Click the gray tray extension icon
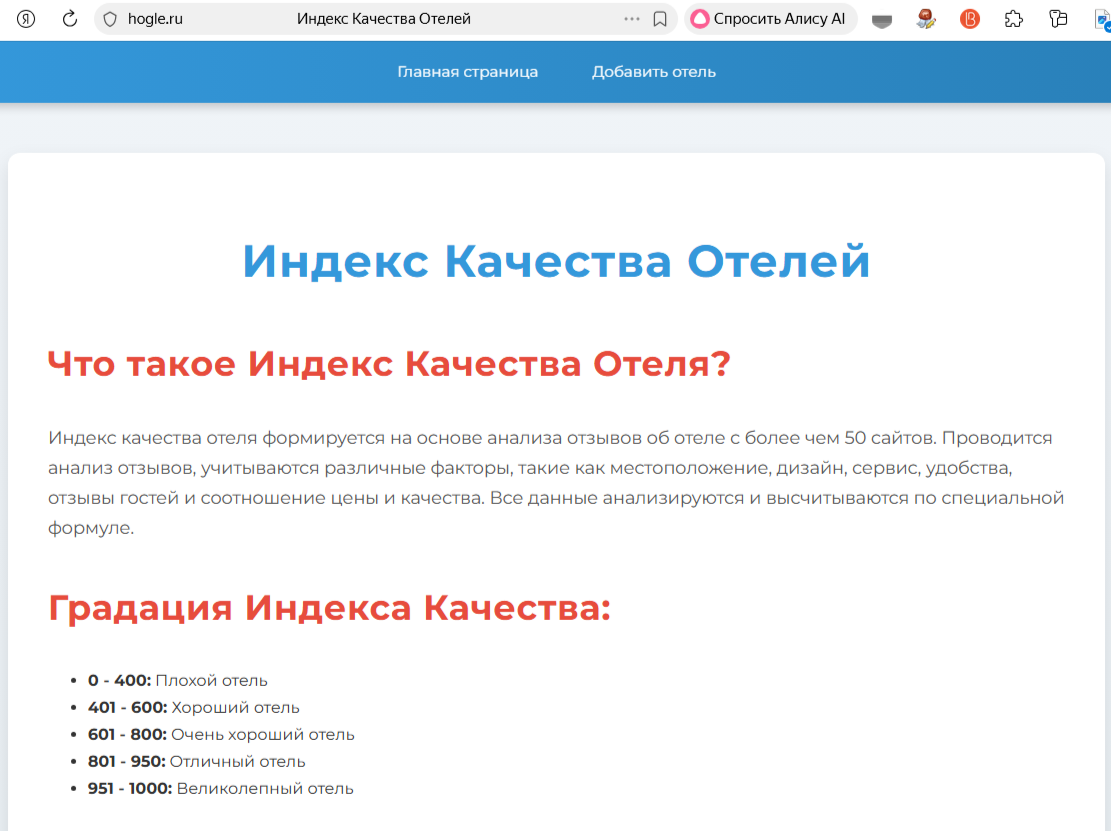The height and width of the screenshot is (831, 1111). [x=882, y=19]
